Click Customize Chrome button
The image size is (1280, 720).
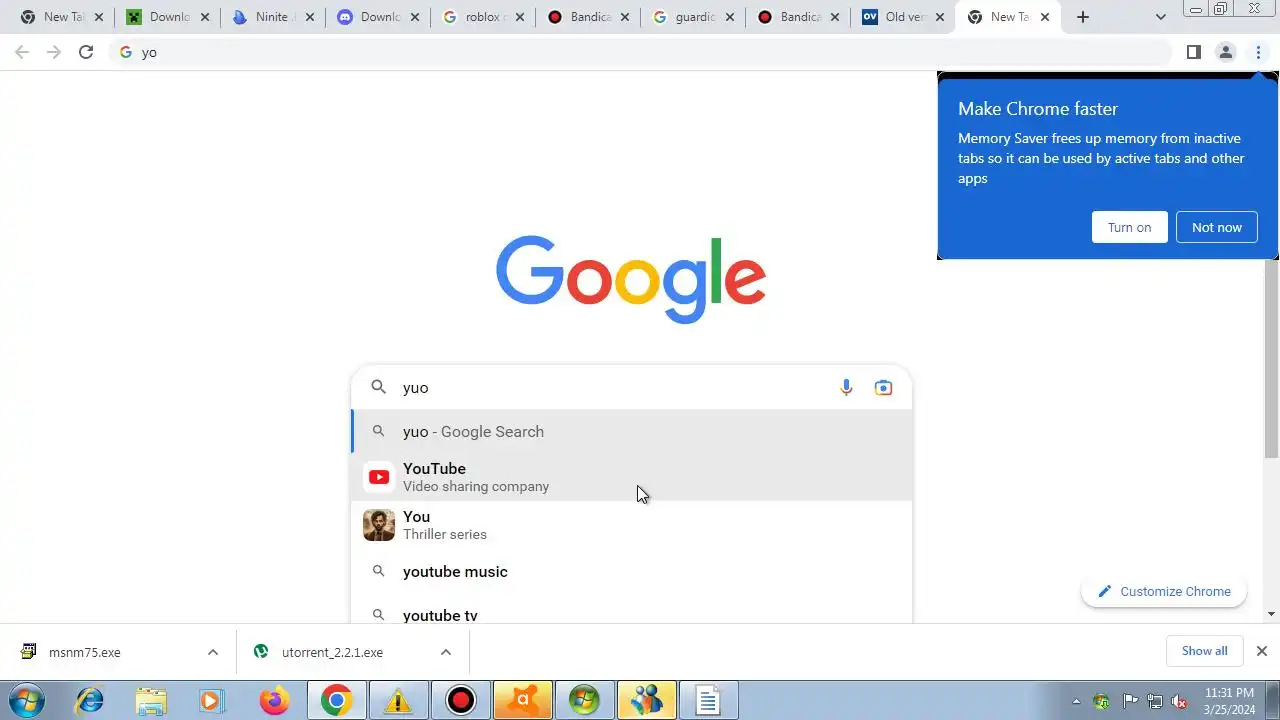pos(1164,591)
